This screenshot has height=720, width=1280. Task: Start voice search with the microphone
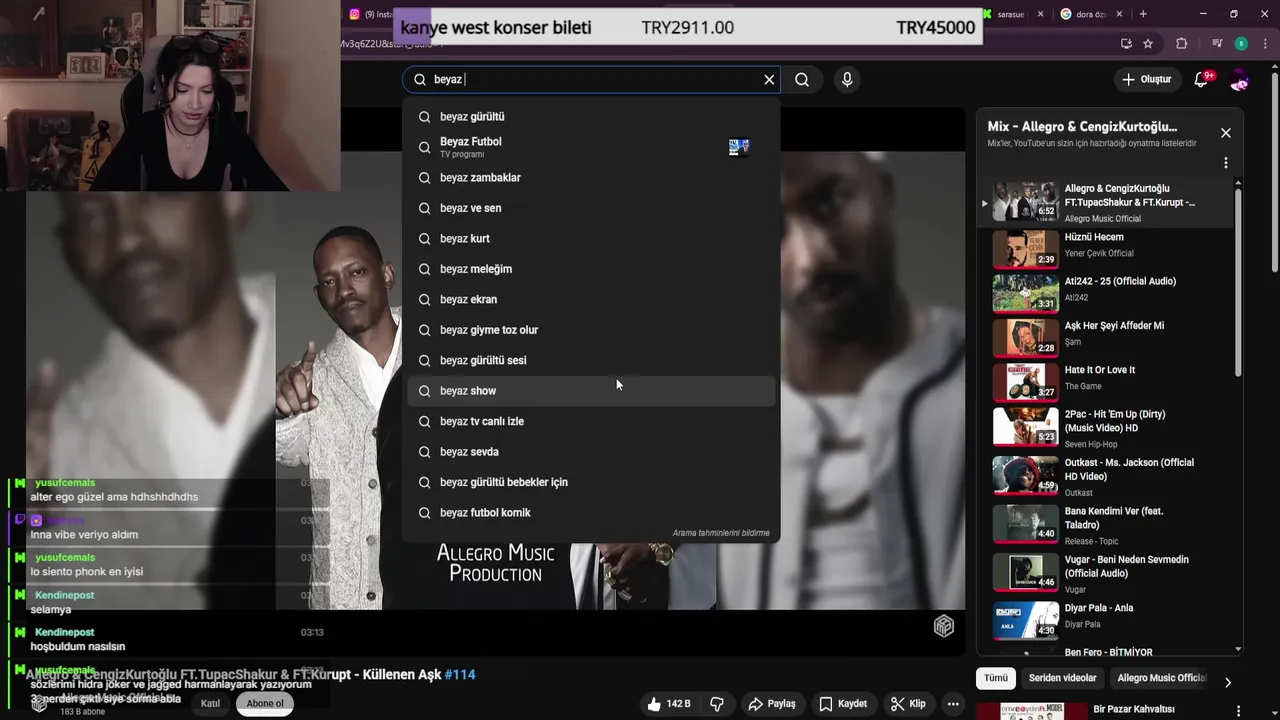click(847, 79)
